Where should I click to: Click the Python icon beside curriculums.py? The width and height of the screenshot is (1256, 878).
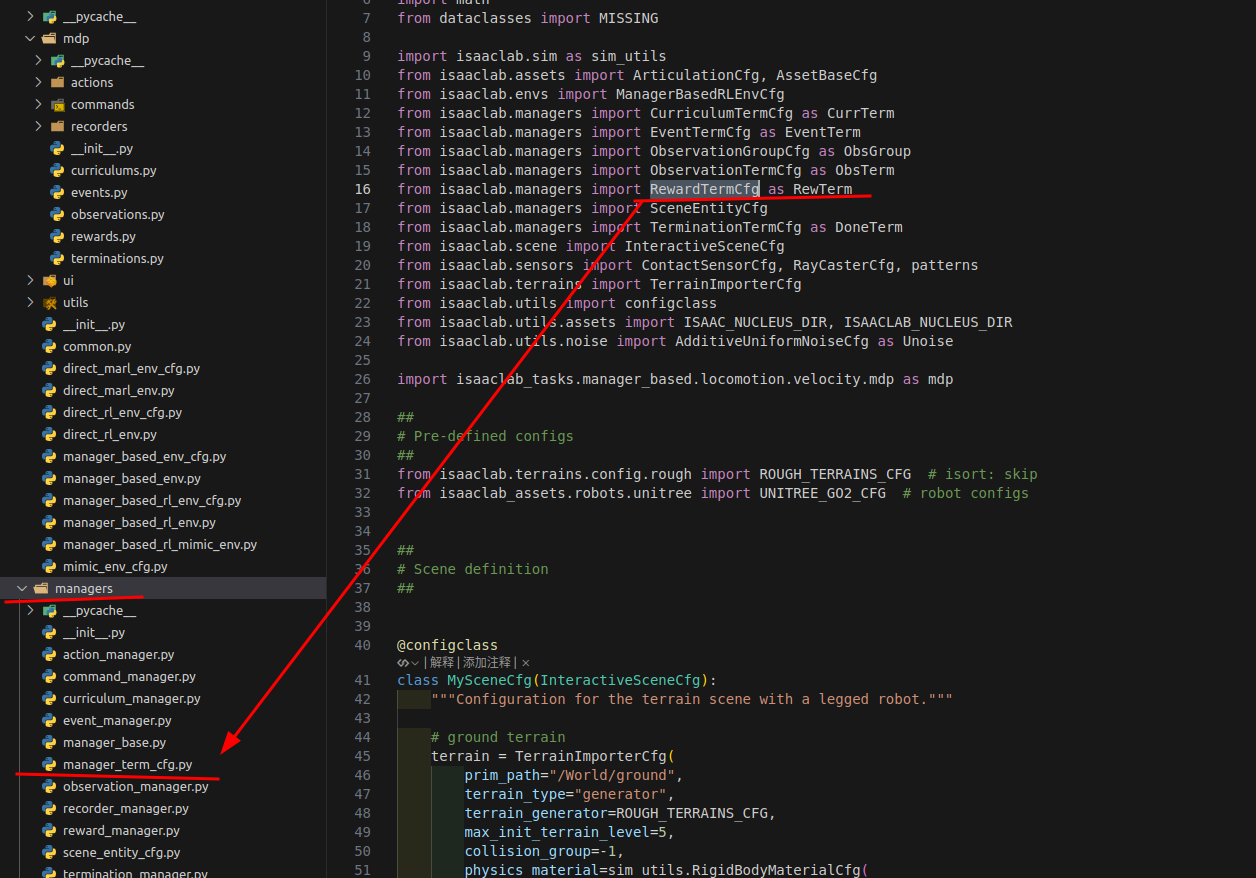pyautogui.click(x=57, y=171)
